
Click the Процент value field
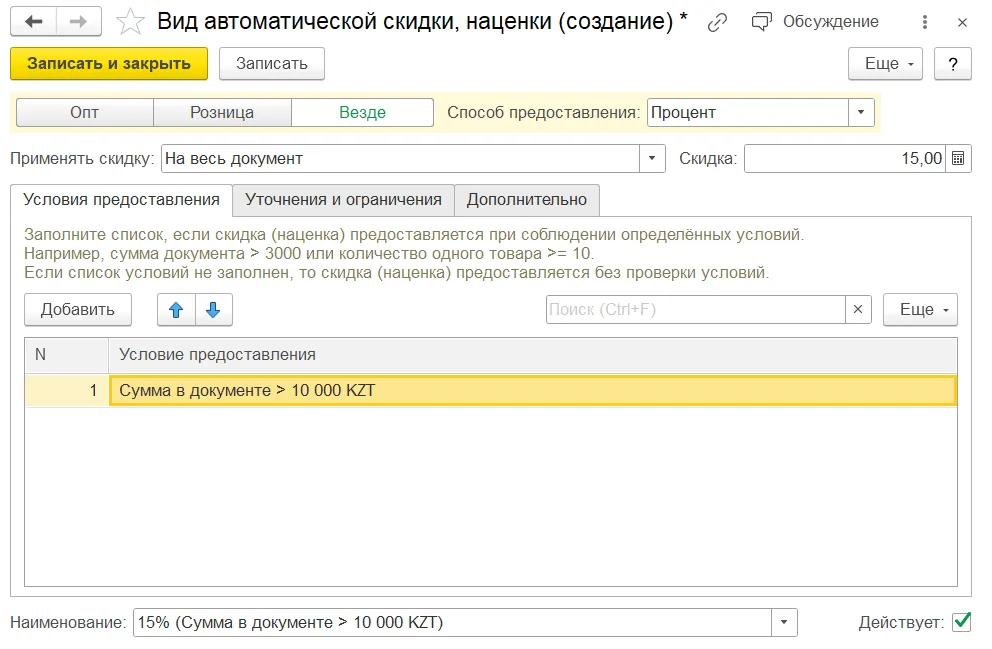[748, 113]
